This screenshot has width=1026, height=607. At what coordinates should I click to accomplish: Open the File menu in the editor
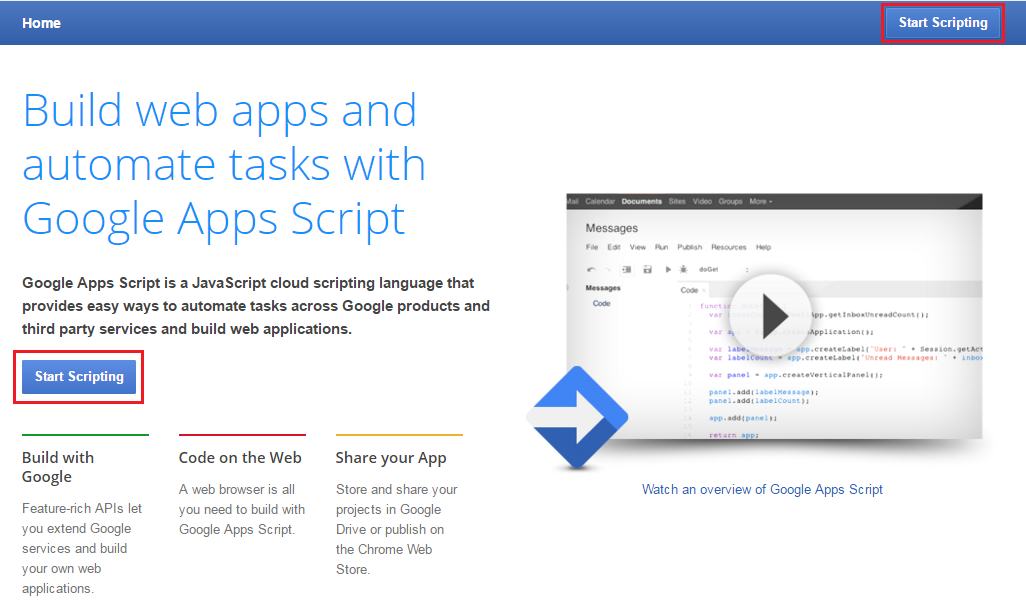click(x=594, y=247)
